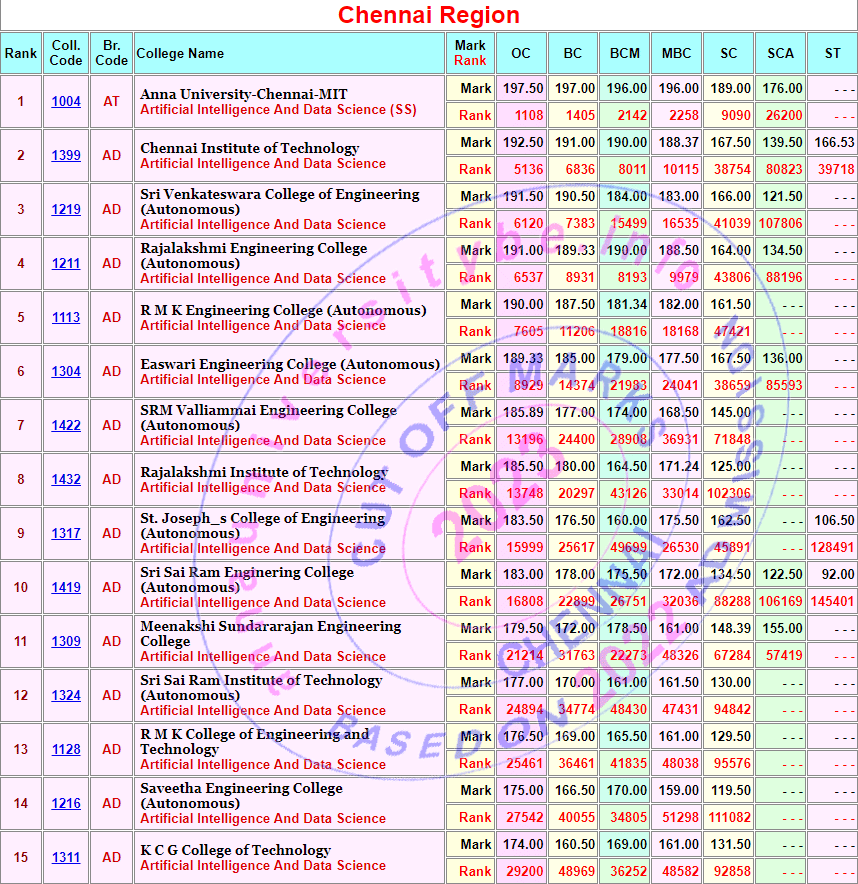Click the College Name column header
Viewport: 858px width, 884px height.
[180, 54]
